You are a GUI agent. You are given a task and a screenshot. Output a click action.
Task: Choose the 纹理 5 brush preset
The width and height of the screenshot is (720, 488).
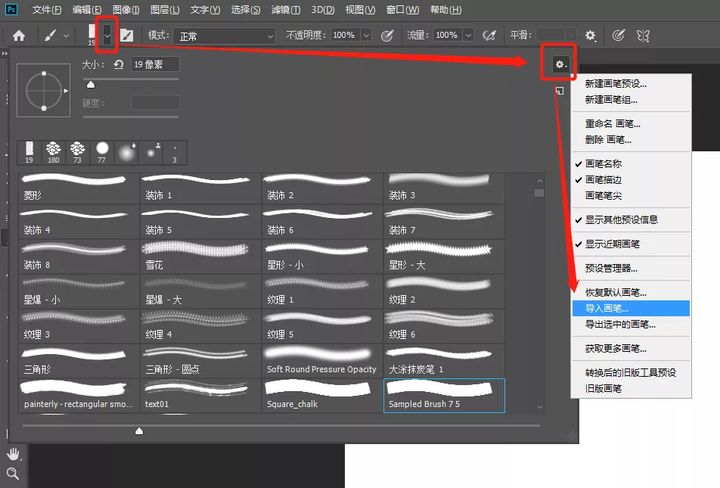[322, 327]
